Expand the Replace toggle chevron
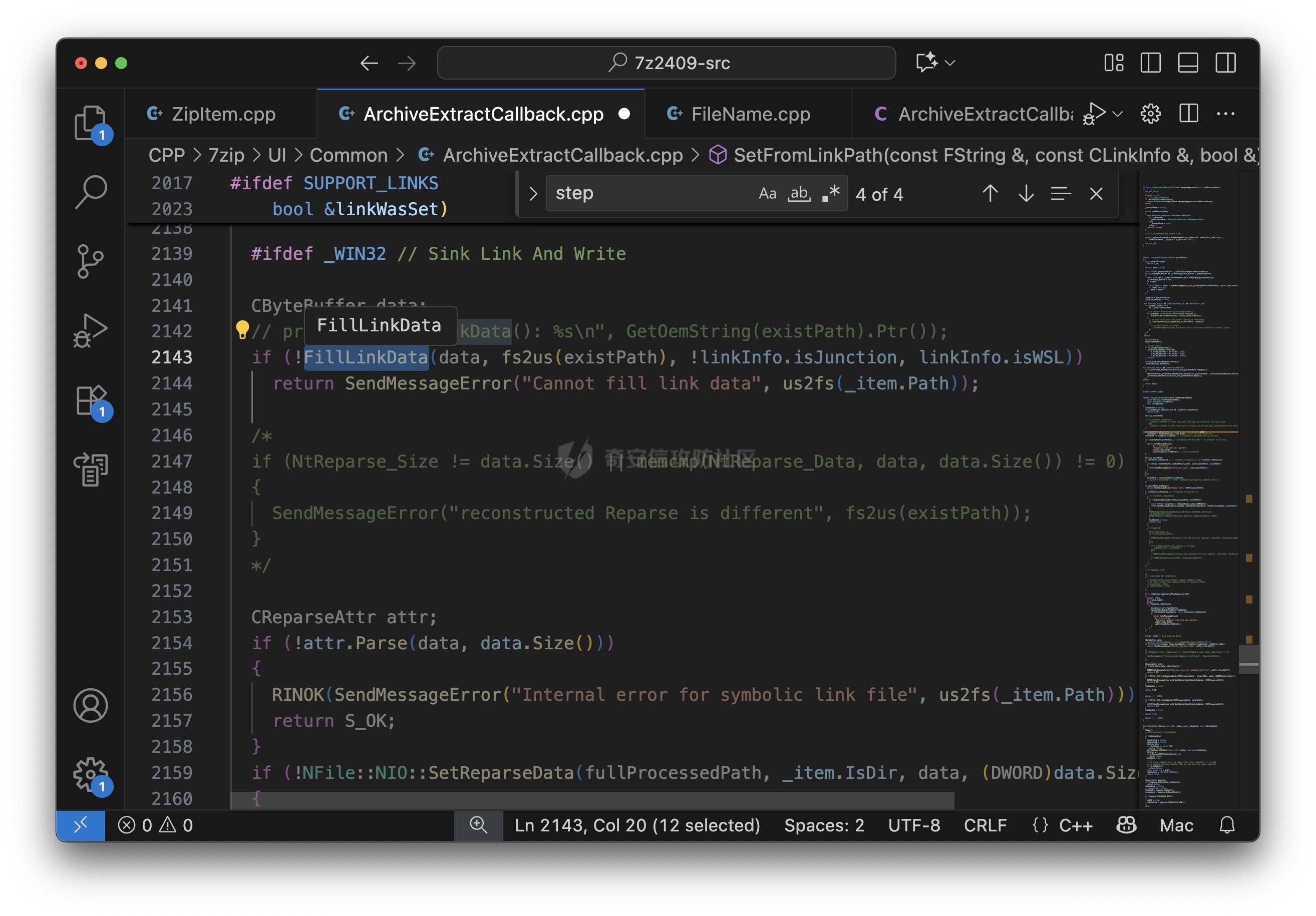The height and width of the screenshot is (916, 1316). [532, 194]
